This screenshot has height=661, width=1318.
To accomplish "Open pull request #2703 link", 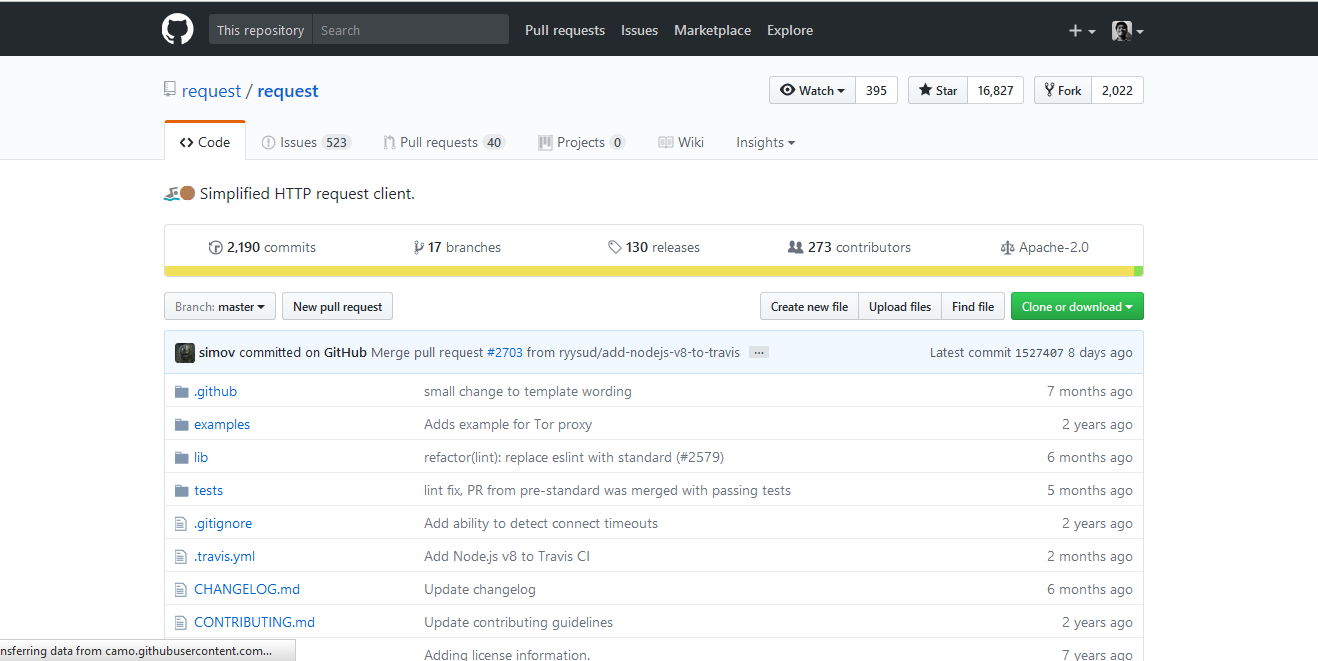I will (504, 352).
